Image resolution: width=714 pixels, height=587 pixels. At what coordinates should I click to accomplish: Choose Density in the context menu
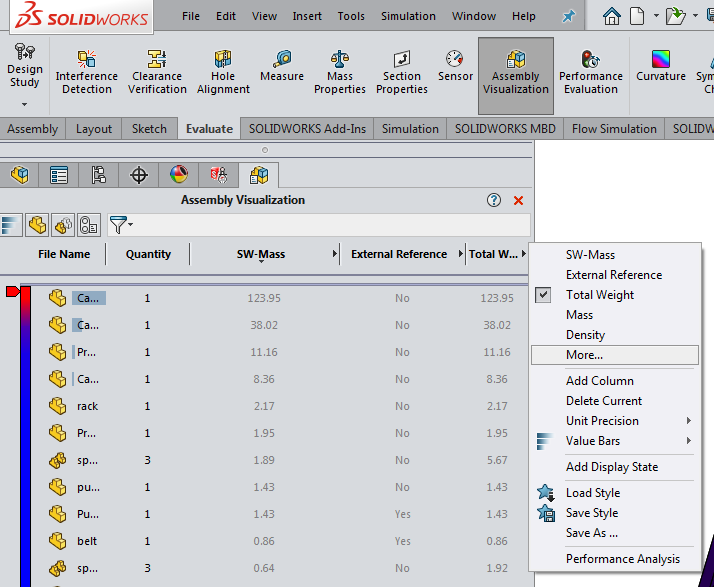[x=615, y=335]
